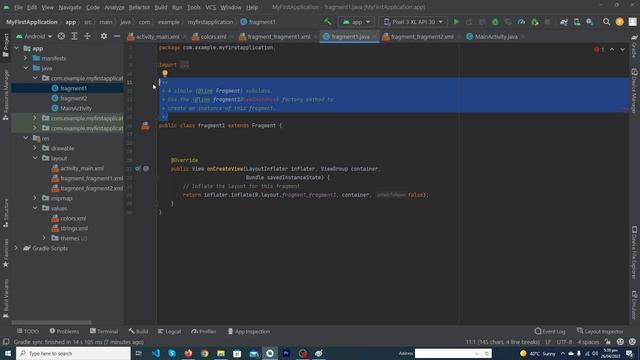Collapse the app module tree node
This screenshot has width=640, height=360.
click(17, 48)
